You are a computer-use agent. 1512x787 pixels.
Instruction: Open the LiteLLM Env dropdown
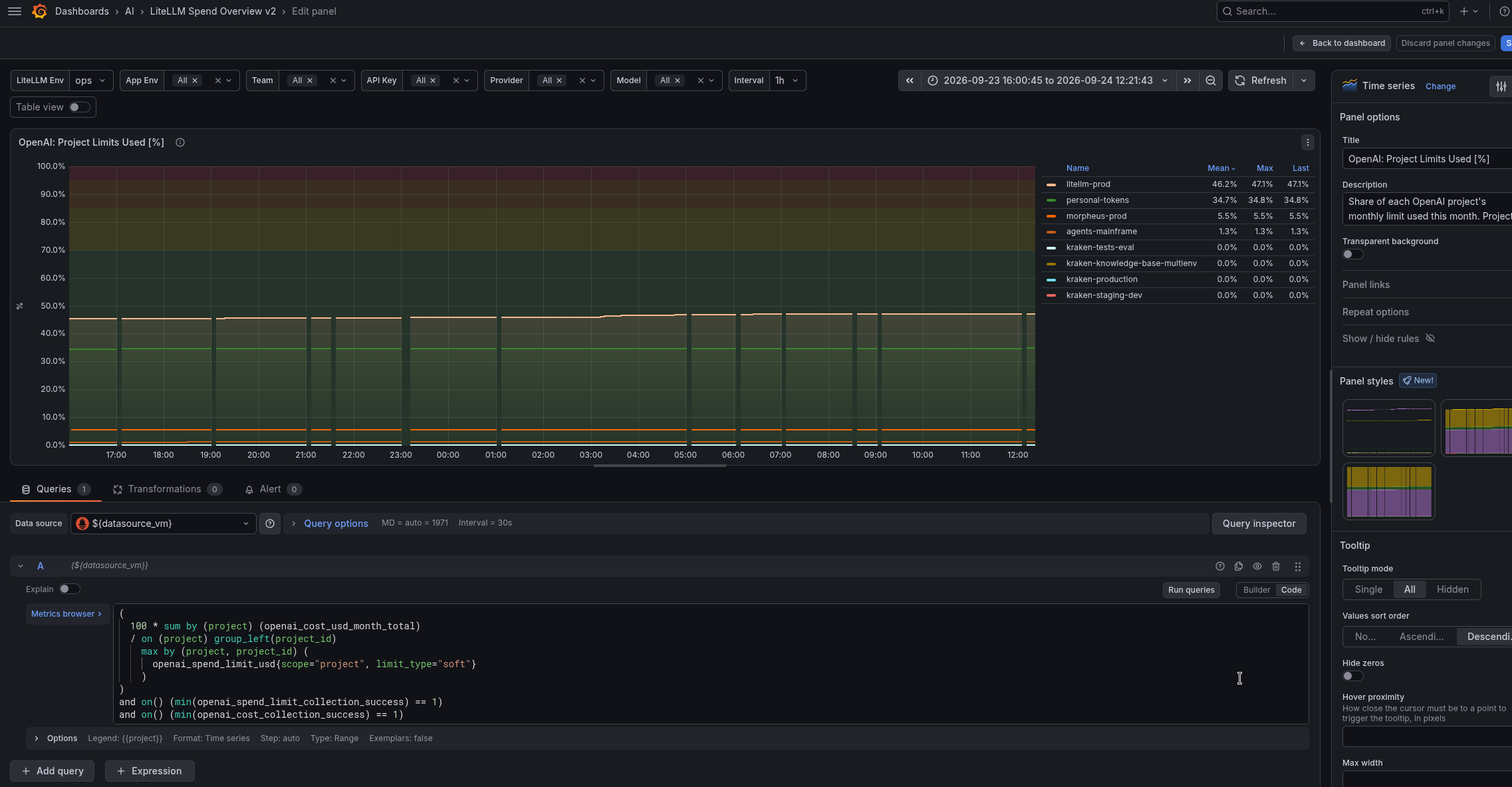tap(92, 80)
